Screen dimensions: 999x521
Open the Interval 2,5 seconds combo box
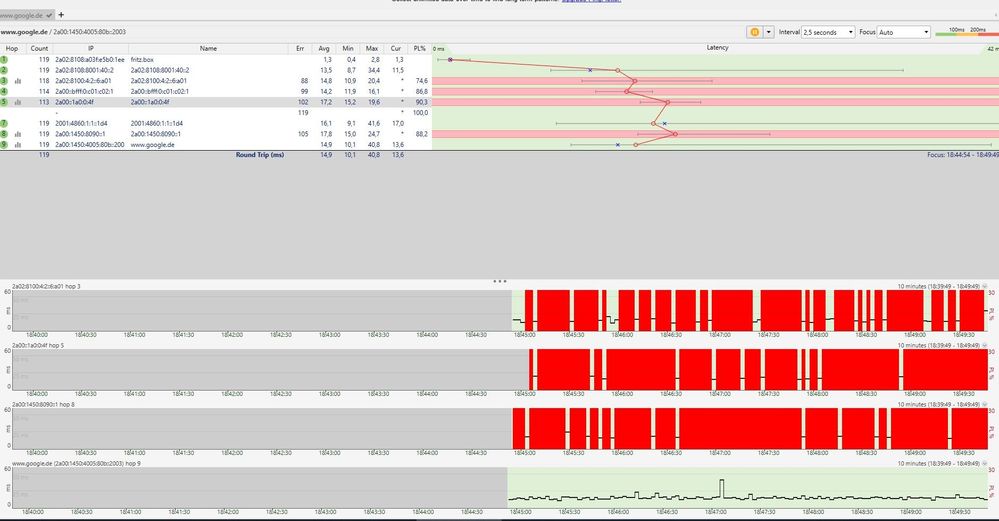(828, 32)
